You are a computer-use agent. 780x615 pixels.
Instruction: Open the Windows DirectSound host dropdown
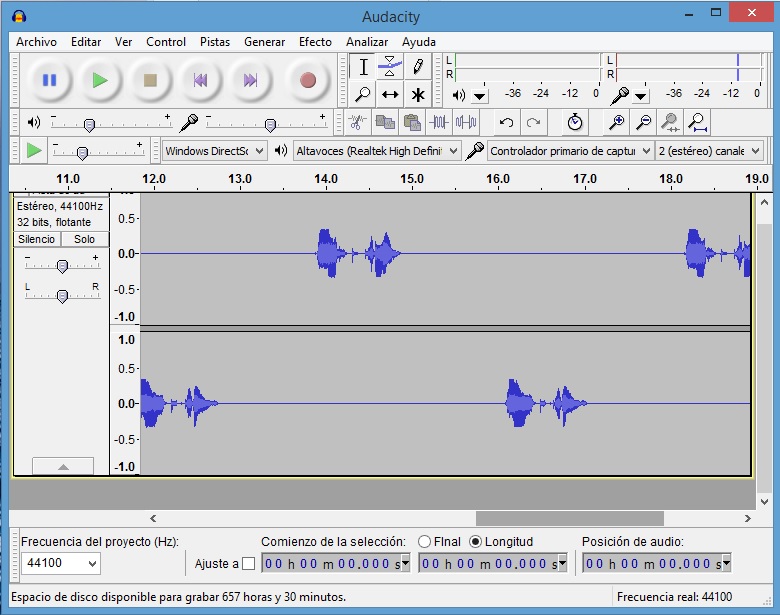[215, 151]
